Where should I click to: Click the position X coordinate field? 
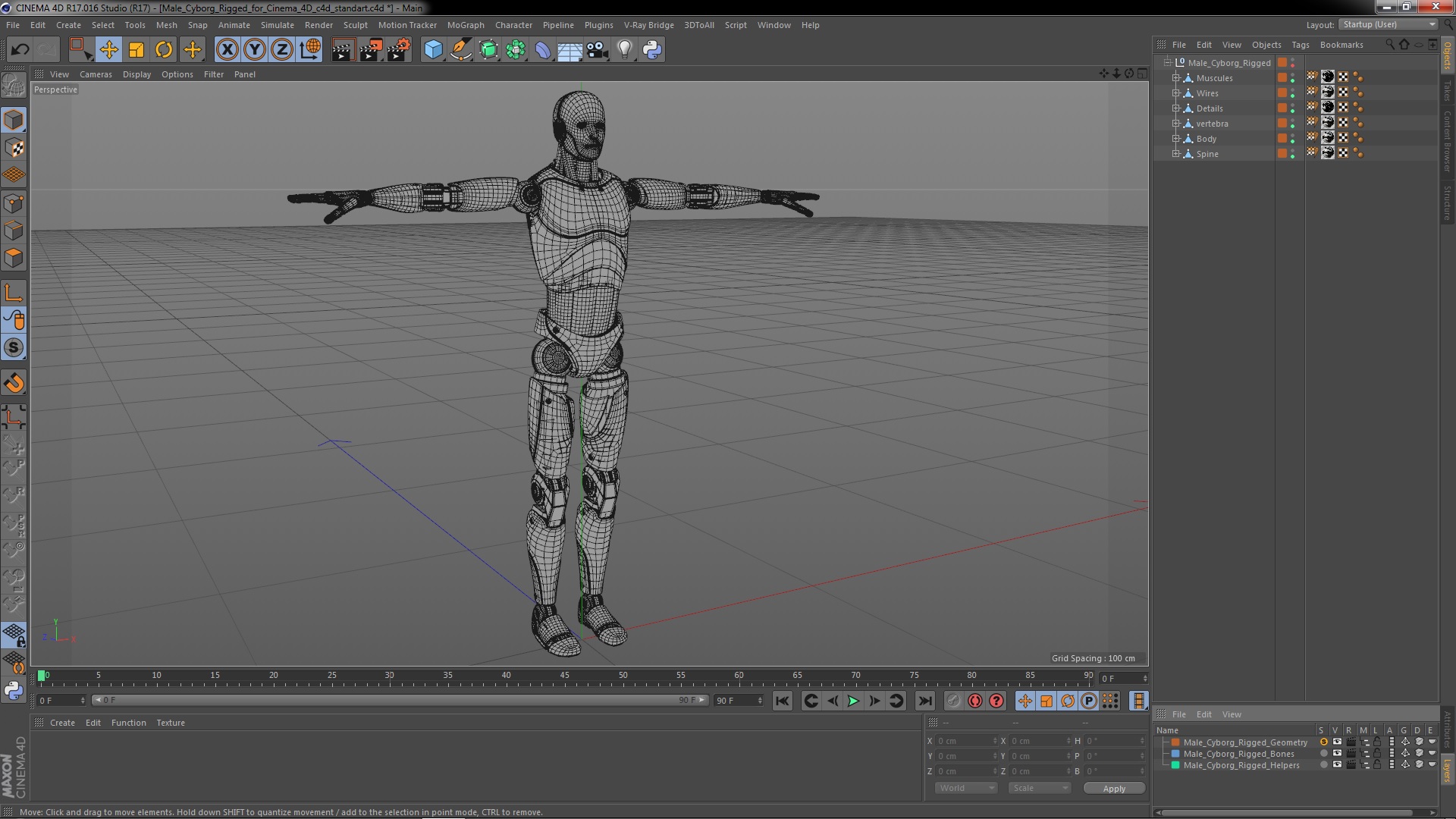tap(967, 741)
